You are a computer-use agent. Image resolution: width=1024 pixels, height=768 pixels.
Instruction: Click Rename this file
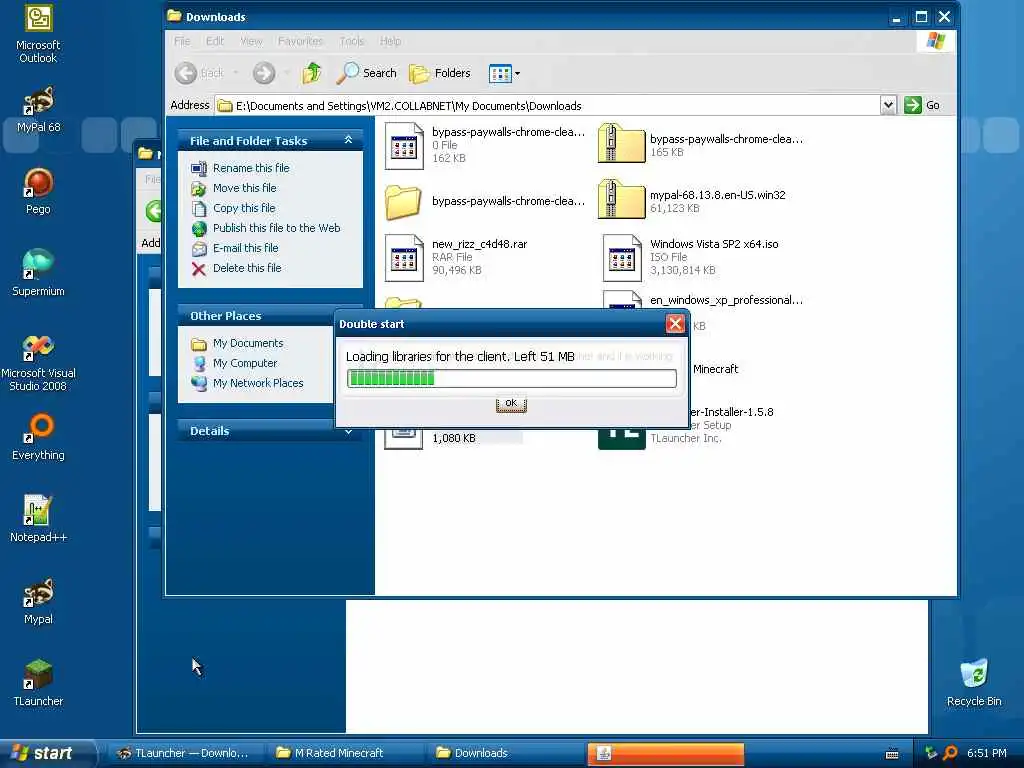pos(251,168)
